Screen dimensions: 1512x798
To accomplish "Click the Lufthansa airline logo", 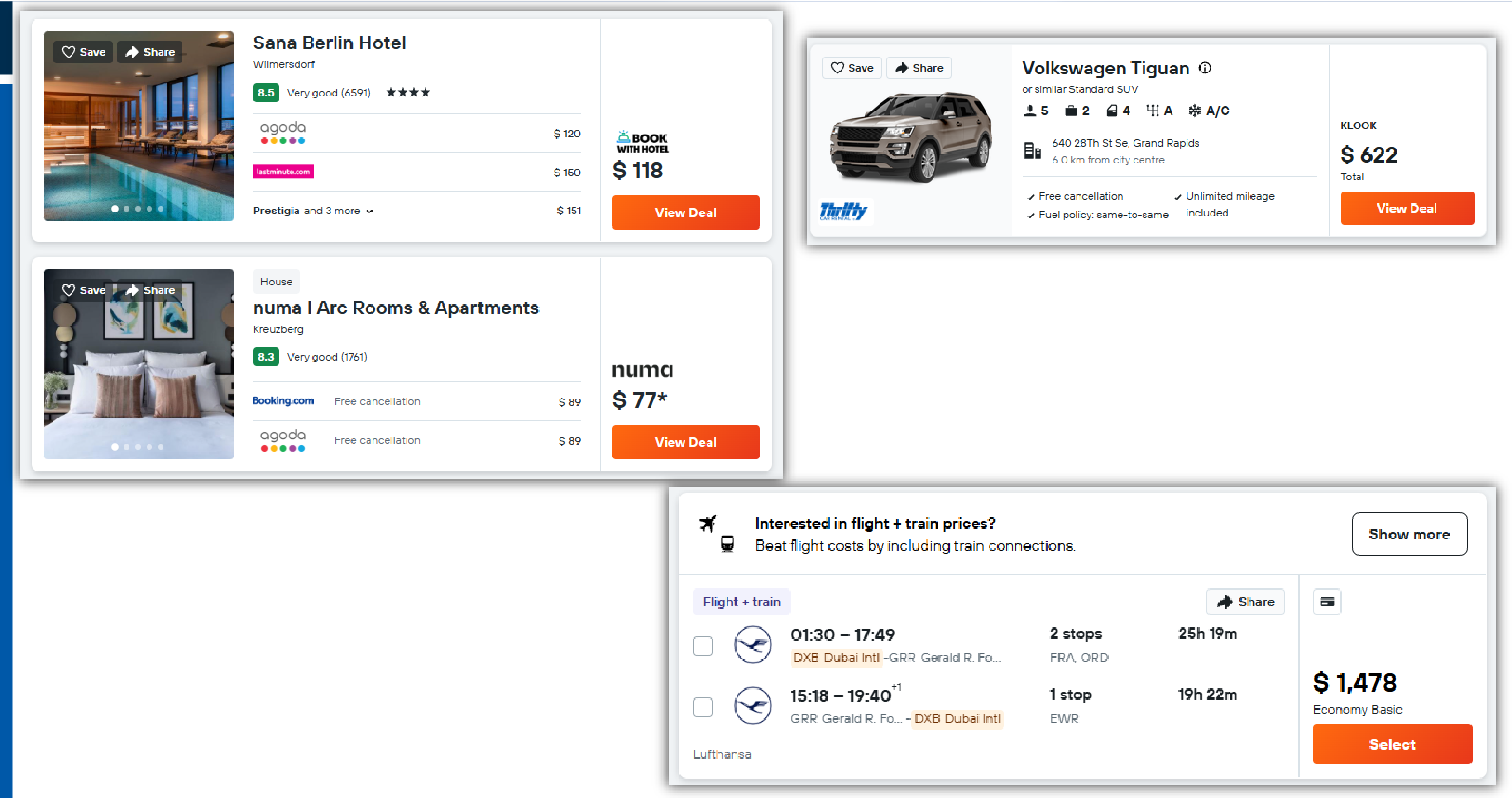I will [753, 644].
